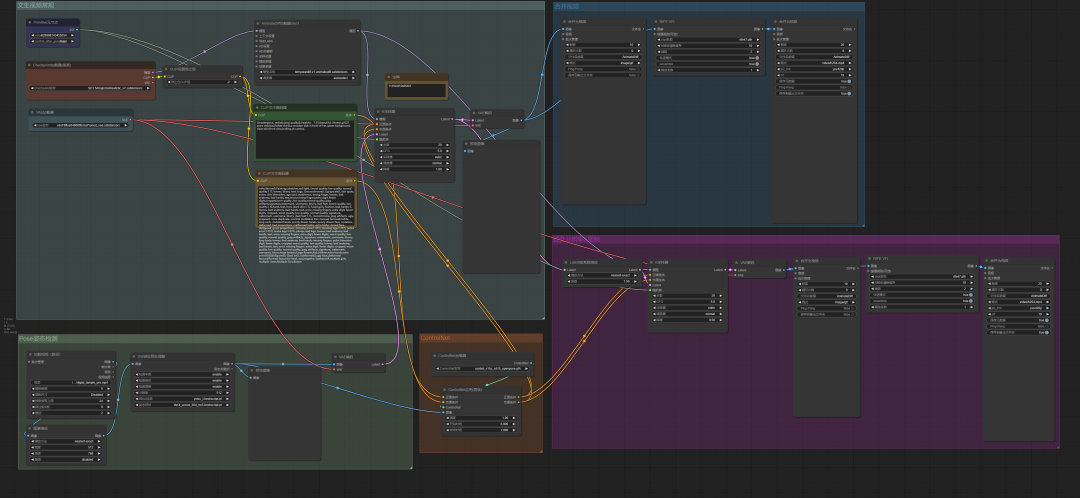
Task: Collapse the Primitive元节点 node via its title dot
Action: pyautogui.click(x=31, y=23)
